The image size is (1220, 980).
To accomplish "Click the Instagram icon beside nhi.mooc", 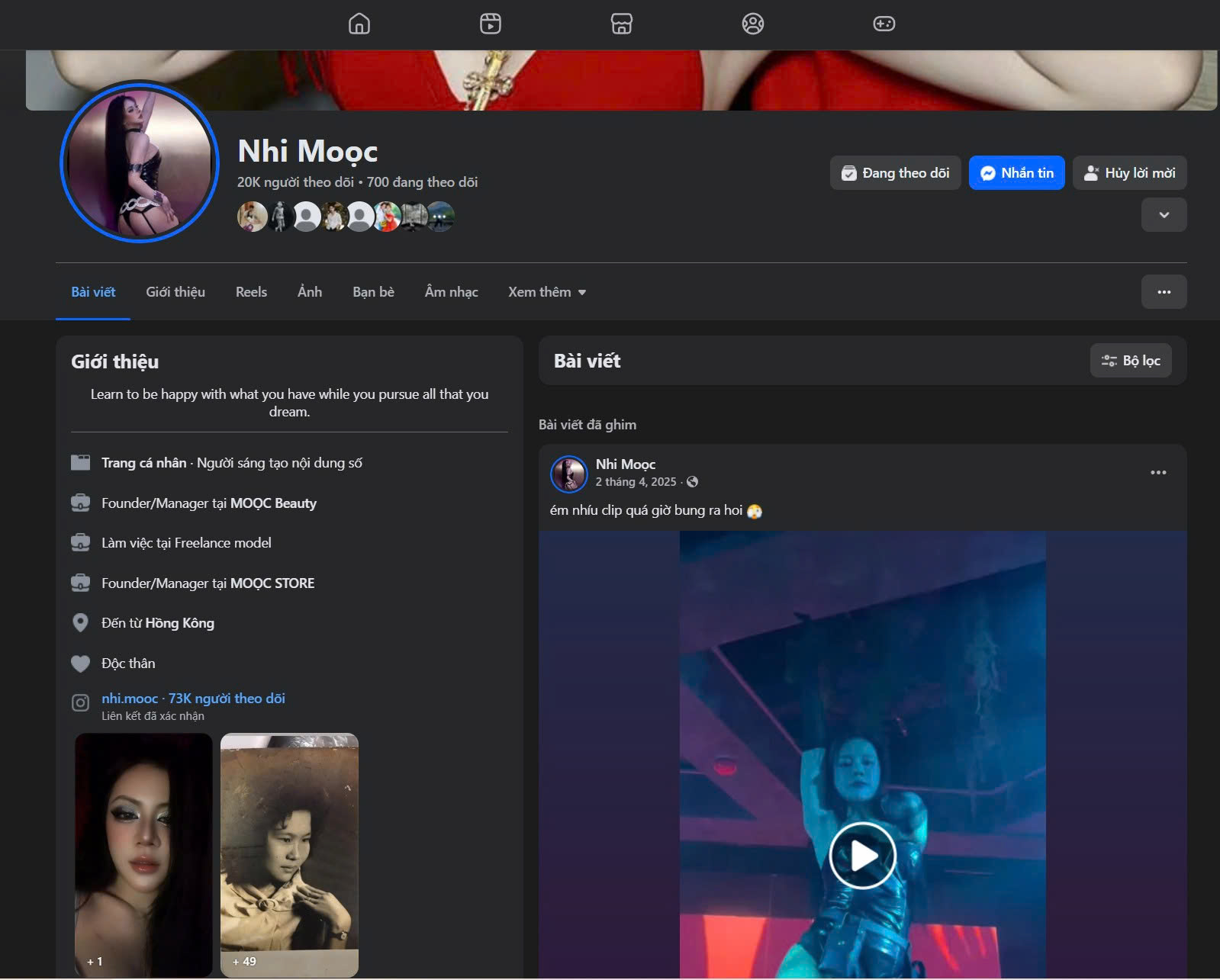I will click(x=80, y=703).
